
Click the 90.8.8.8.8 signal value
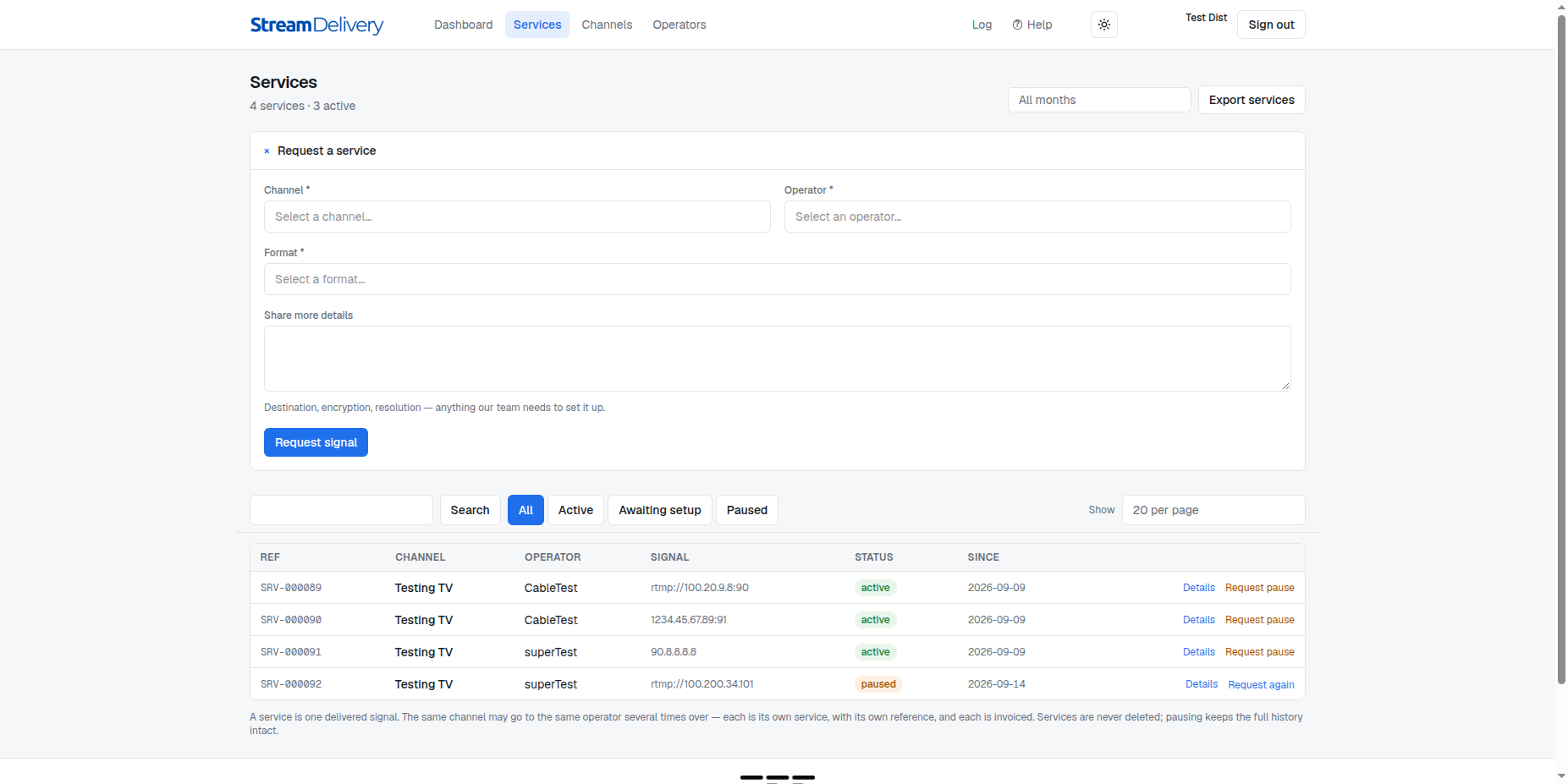pos(674,652)
